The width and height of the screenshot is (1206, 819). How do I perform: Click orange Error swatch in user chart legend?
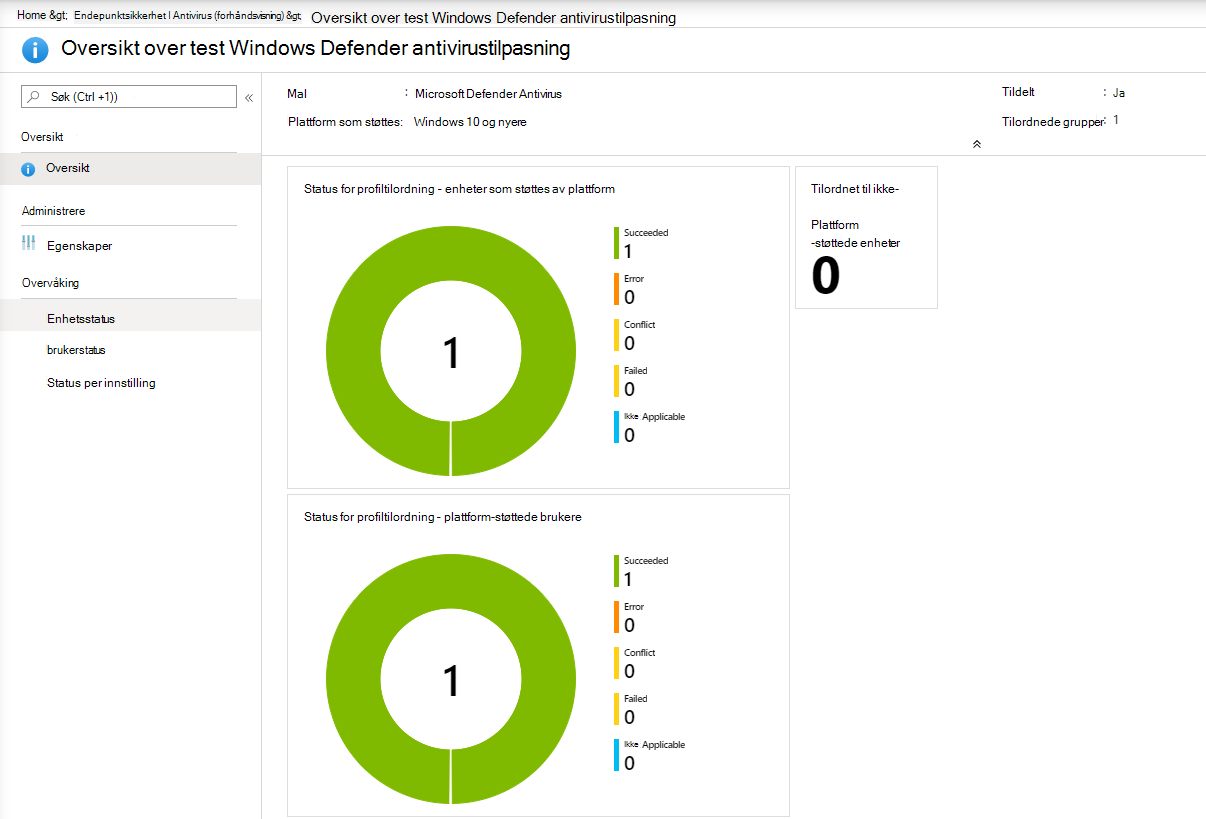(617, 617)
